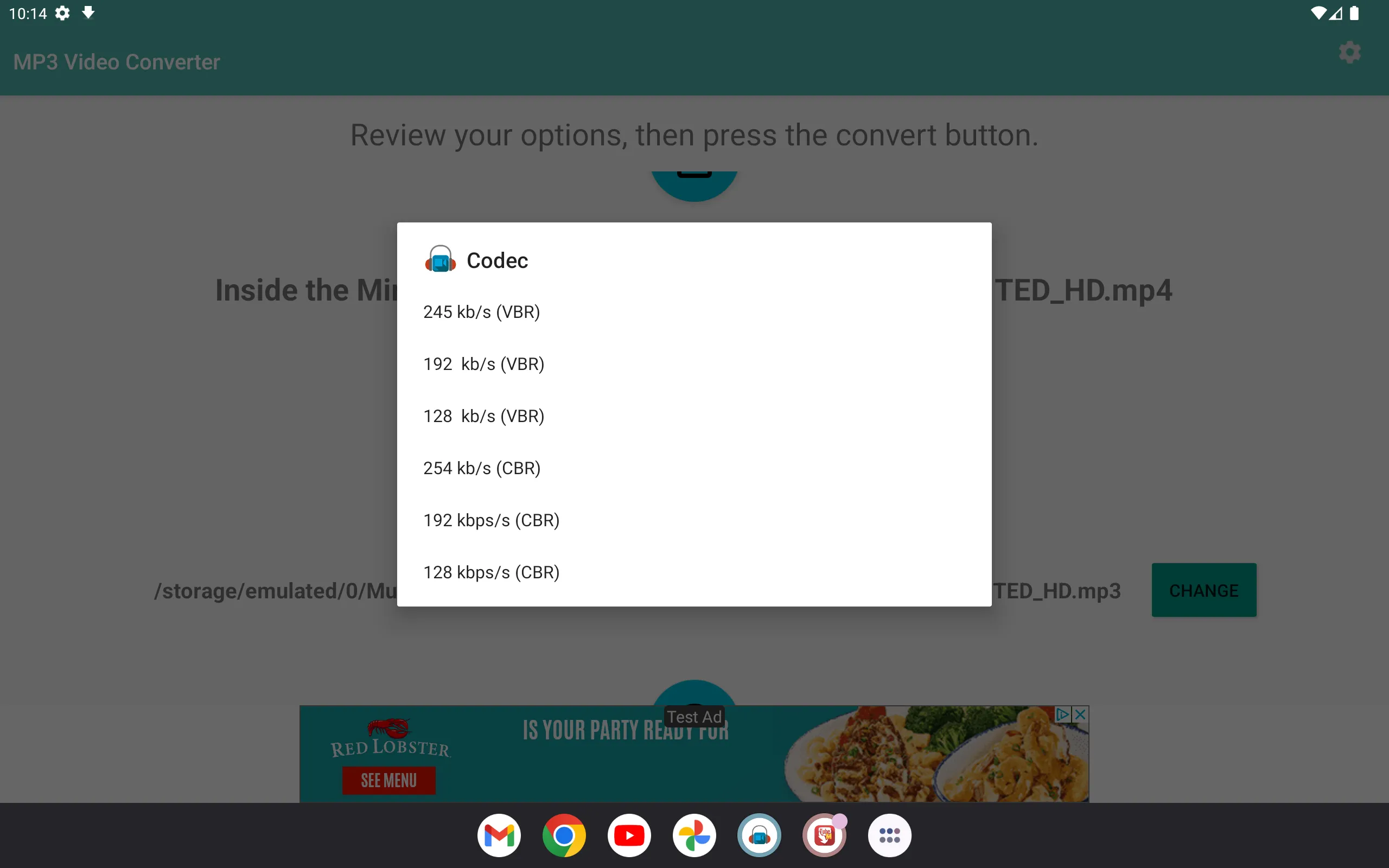Open Google Photos from taskbar

tap(694, 835)
